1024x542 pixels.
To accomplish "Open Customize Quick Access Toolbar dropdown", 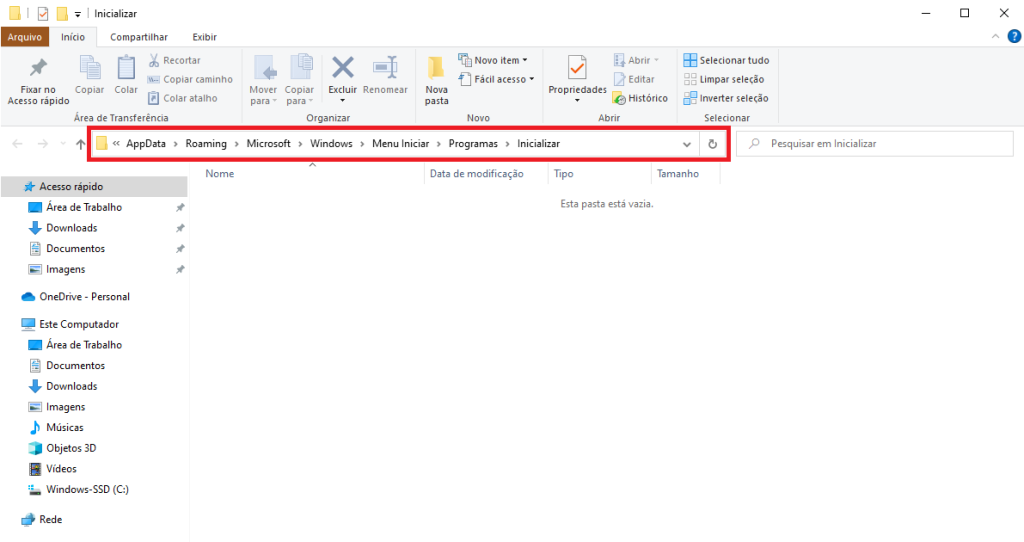I will 78,14.
